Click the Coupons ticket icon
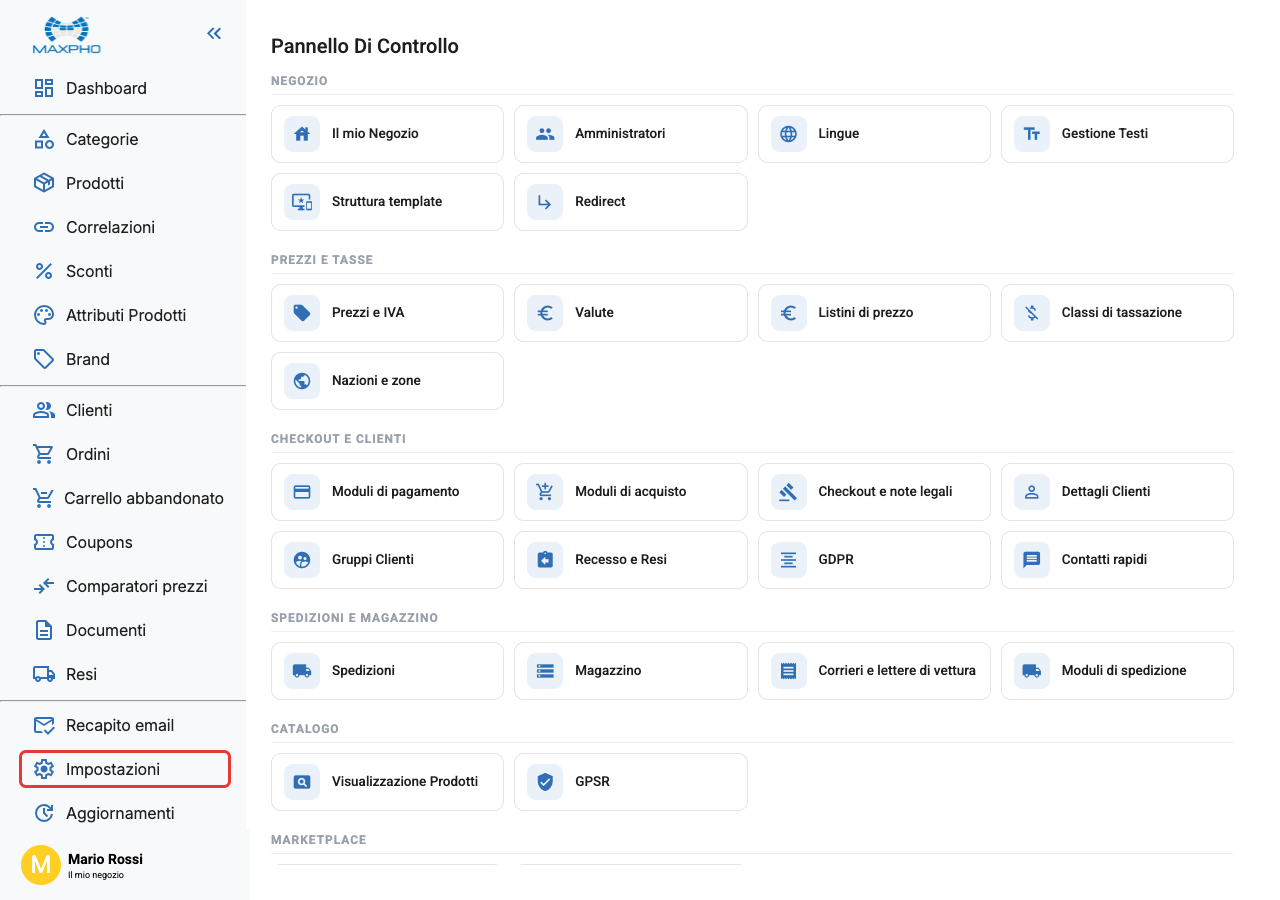This screenshot has width=1280, height=900. tap(44, 542)
